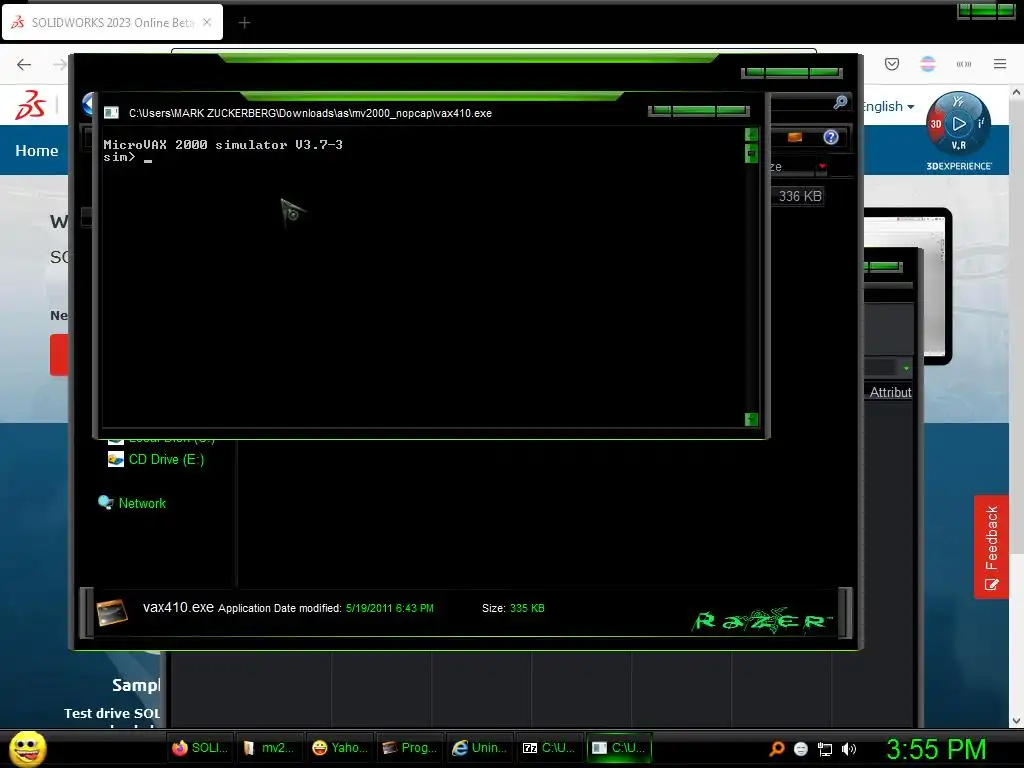Image resolution: width=1024 pixels, height=768 pixels.
Task: Open the 7-Zip C:\U... taskbar button
Action: (x=549, y=748)
